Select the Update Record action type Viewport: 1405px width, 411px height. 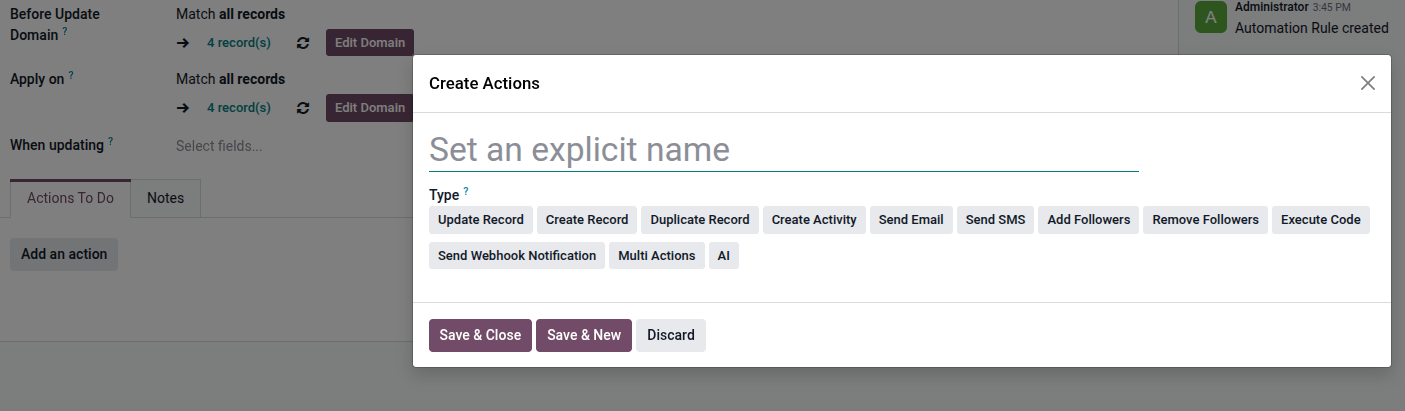click(x=480, y=220)
